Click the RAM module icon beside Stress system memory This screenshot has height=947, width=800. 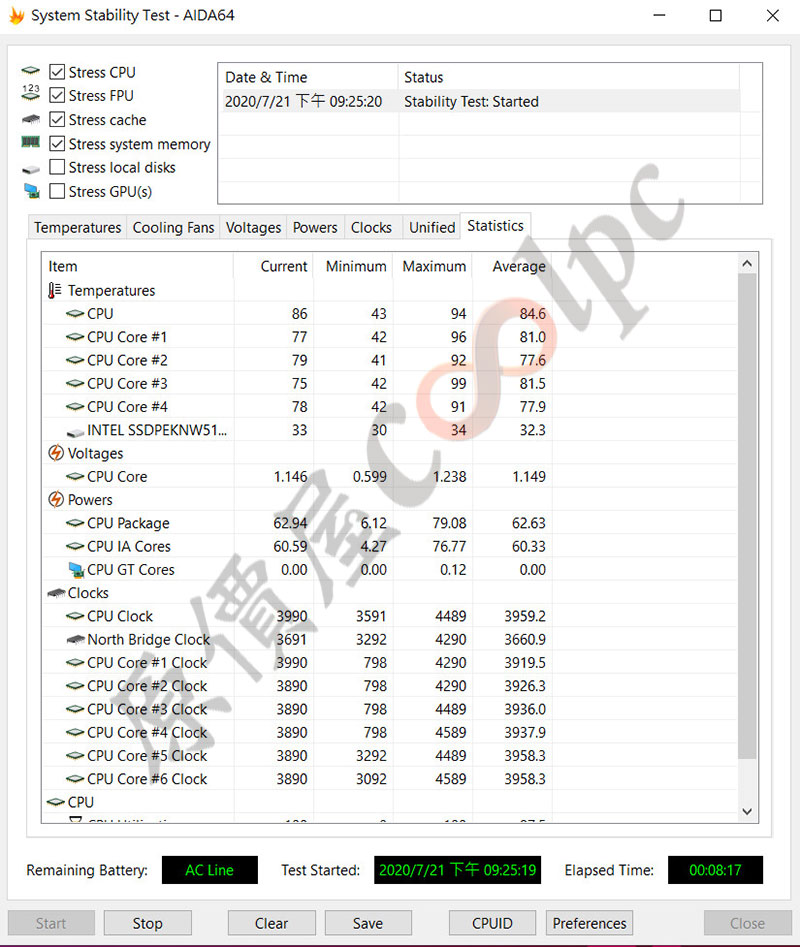[x=30, y=143]
